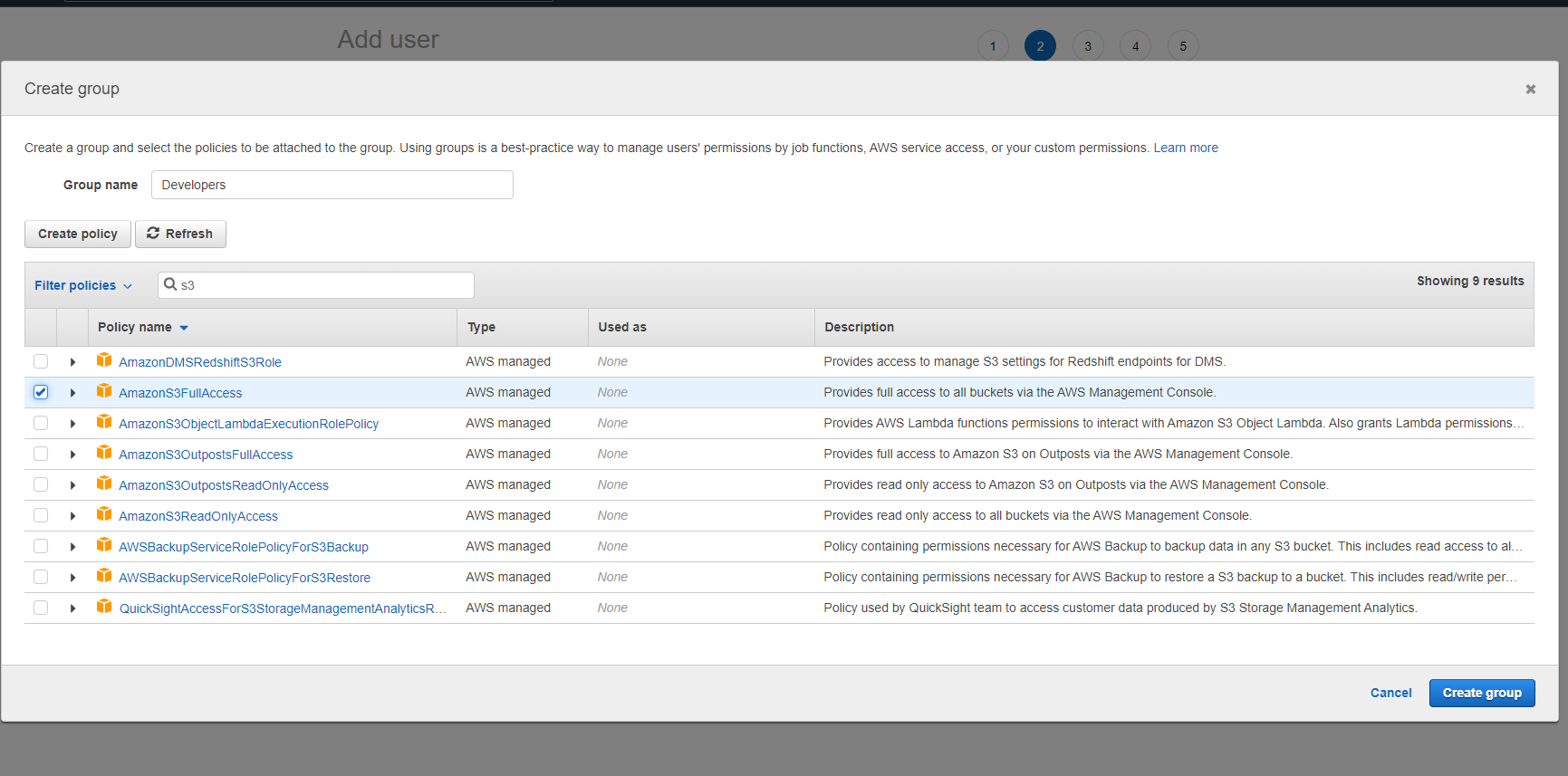The height and width of the screenshot is (776, 1568).
Task: Open the AWSBackupServiceRolePolicyForS3Restore link
Action: pos(245,578)
